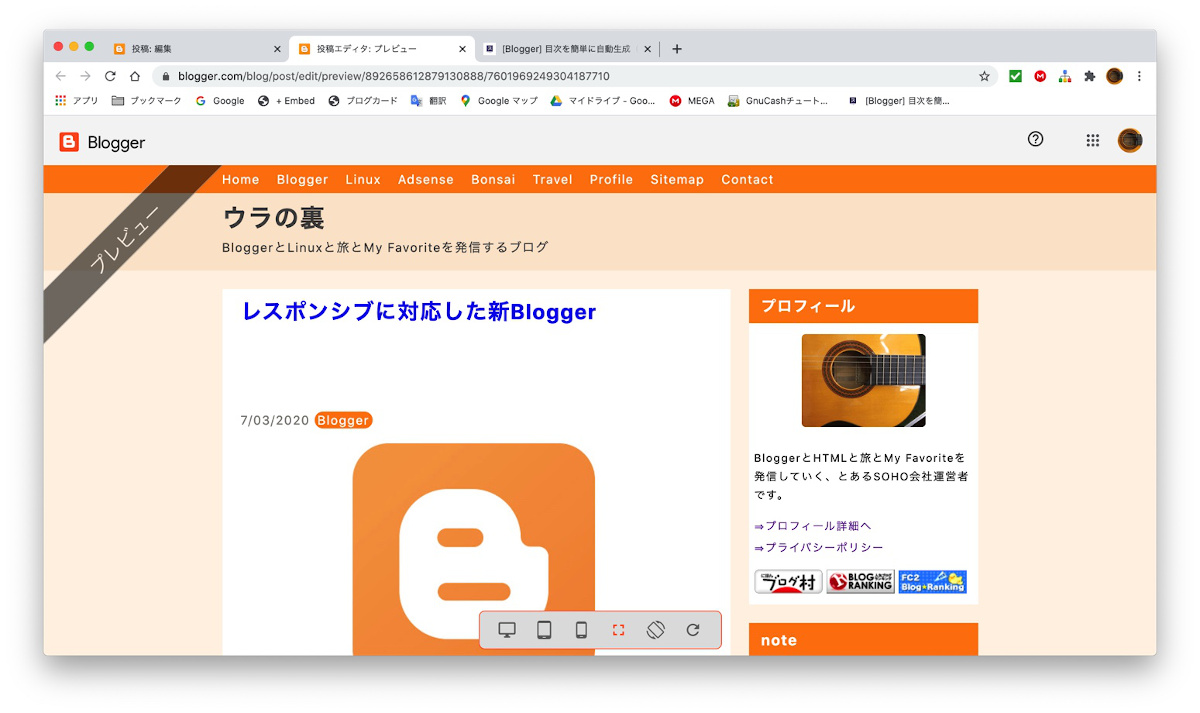Image resolution: width=1200 pixels, height=713 pixels.
Task: Click the Blogger logo icon
Action: click(69, 142)
